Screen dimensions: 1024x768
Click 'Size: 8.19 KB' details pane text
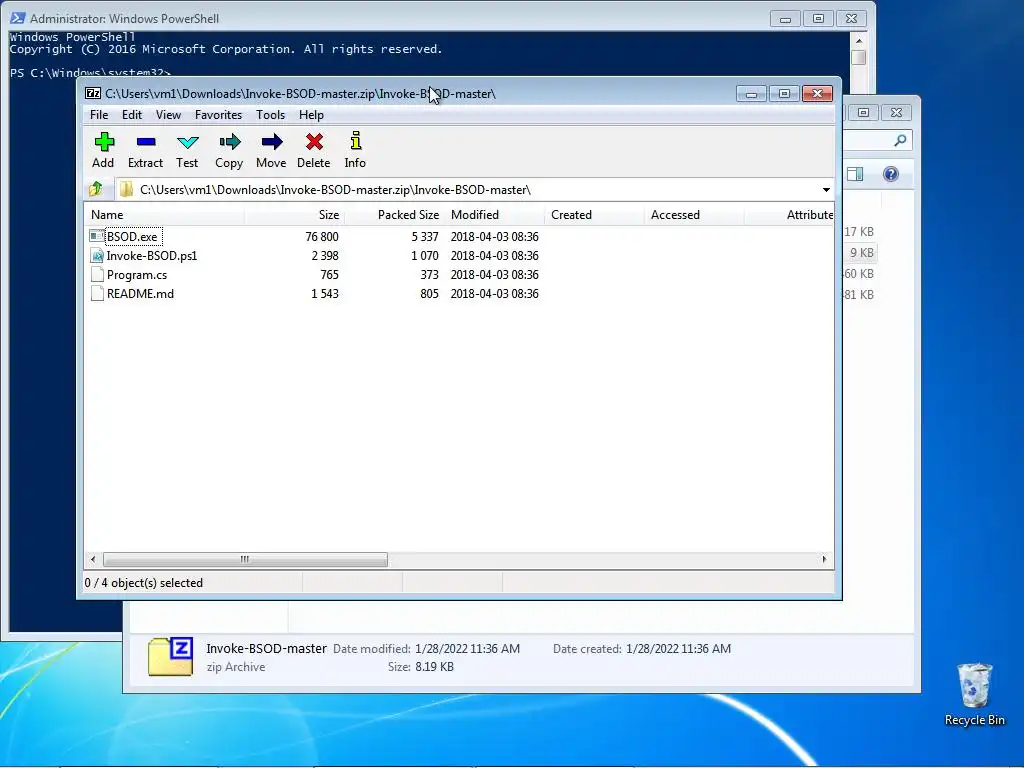pos(421,667)
